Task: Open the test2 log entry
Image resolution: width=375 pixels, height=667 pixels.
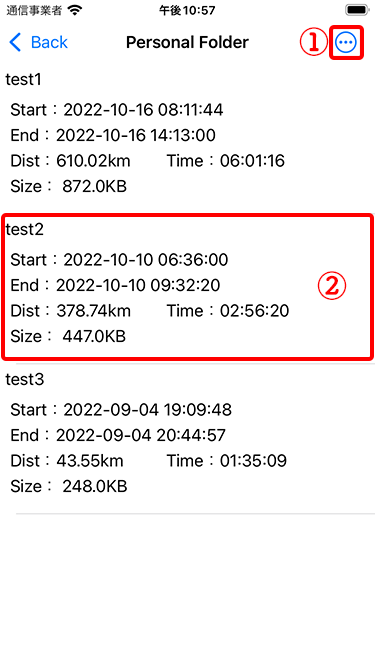Action: click(x=188, y=286)
